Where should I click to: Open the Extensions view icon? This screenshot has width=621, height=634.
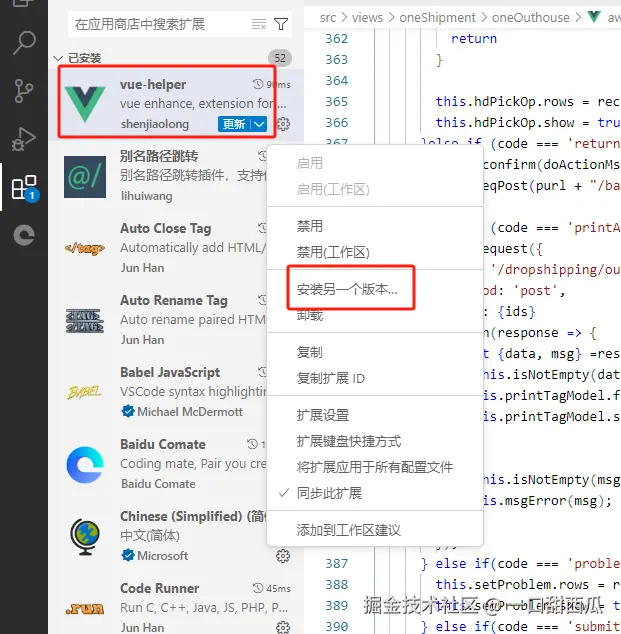pos(24,187)
